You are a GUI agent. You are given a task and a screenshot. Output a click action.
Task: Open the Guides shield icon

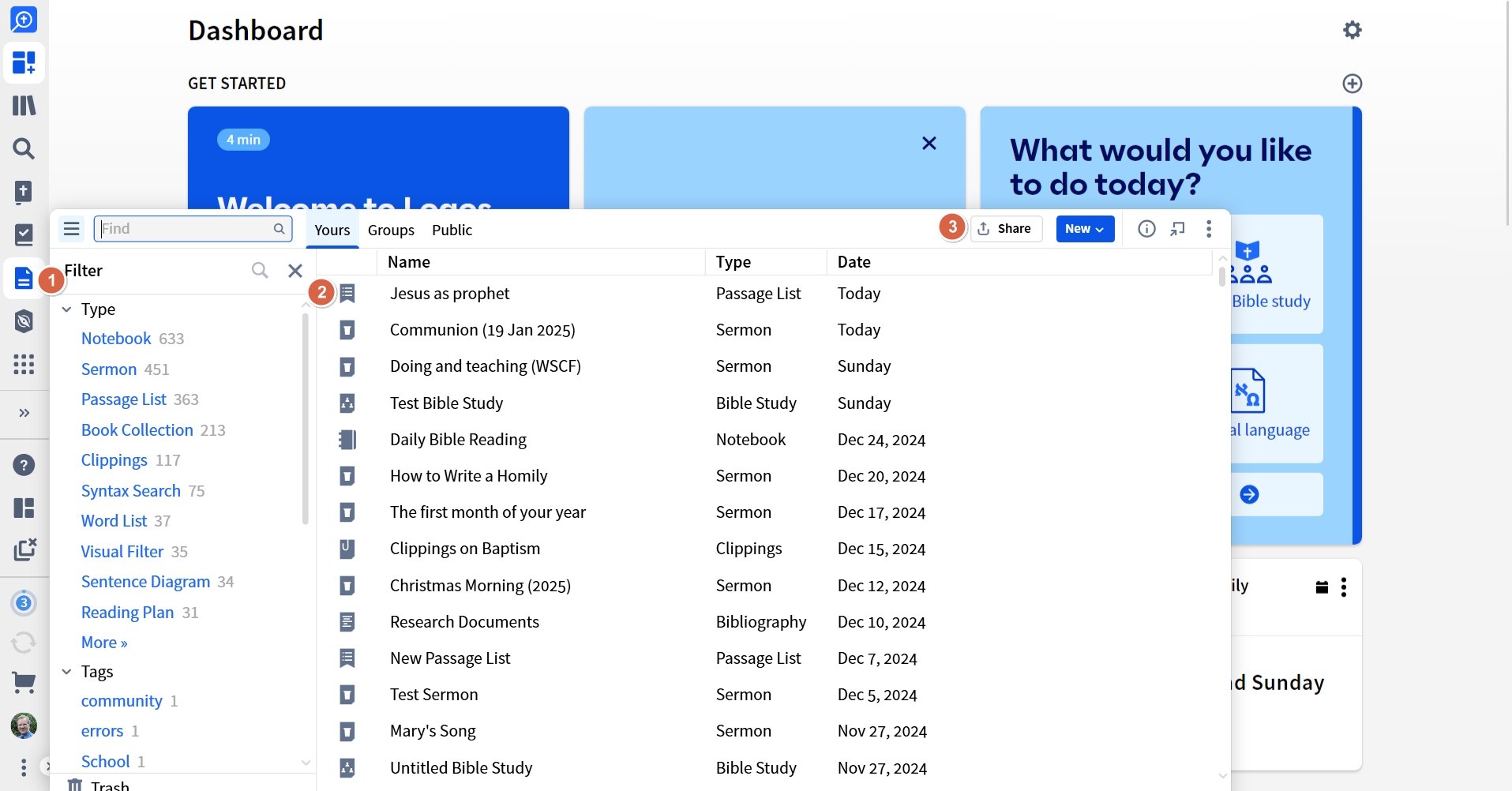coord(24,321)
